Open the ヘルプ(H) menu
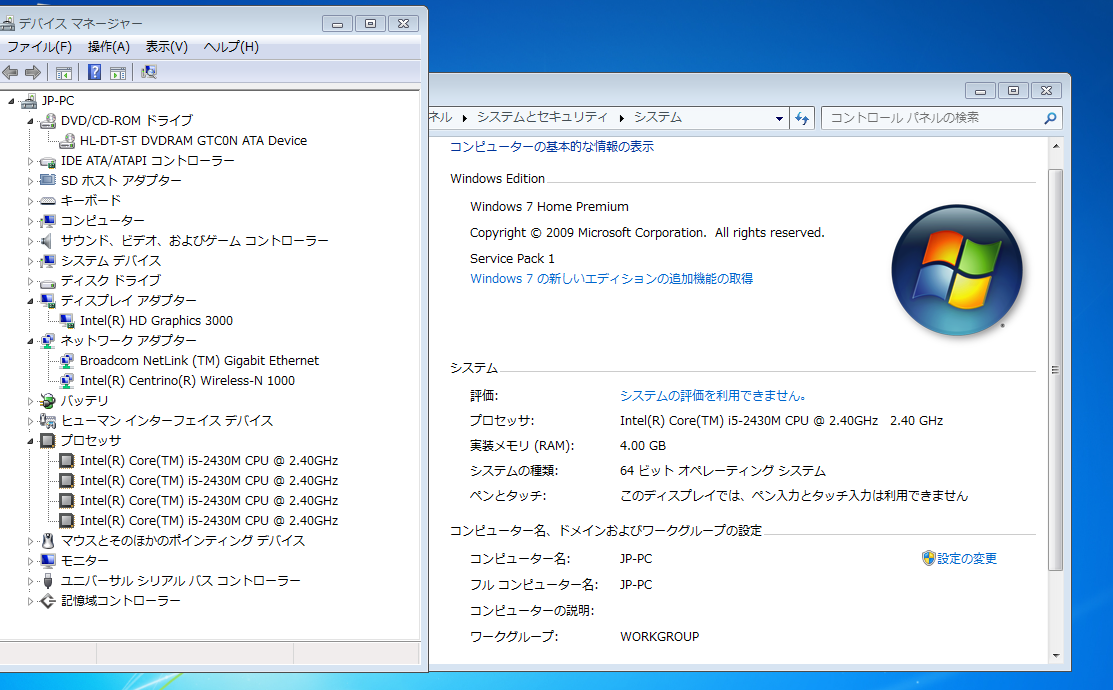 pyautogui.click(x=231, y=47)
